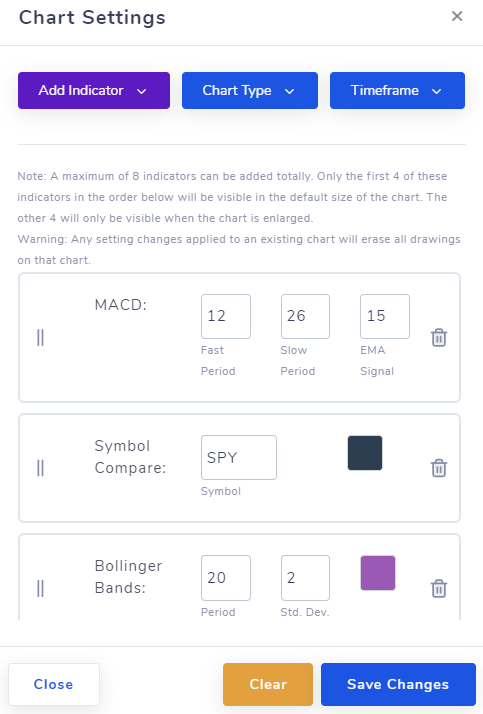Viewport: 483px width, 714px height.
Task: Click the orange Clear button
Action: click(x=268, y=684)
